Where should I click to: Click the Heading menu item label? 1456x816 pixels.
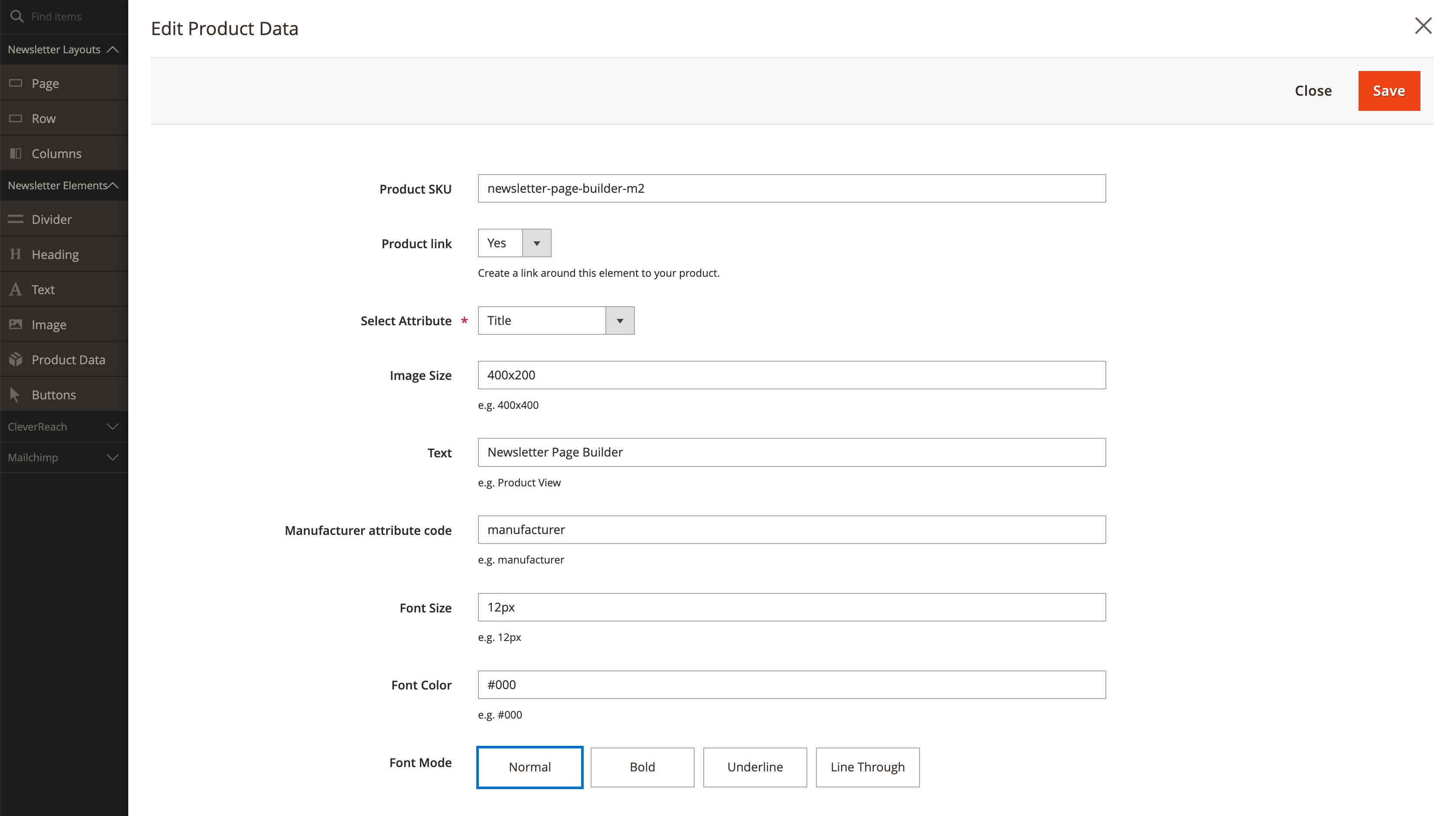[x=55, y=255]
